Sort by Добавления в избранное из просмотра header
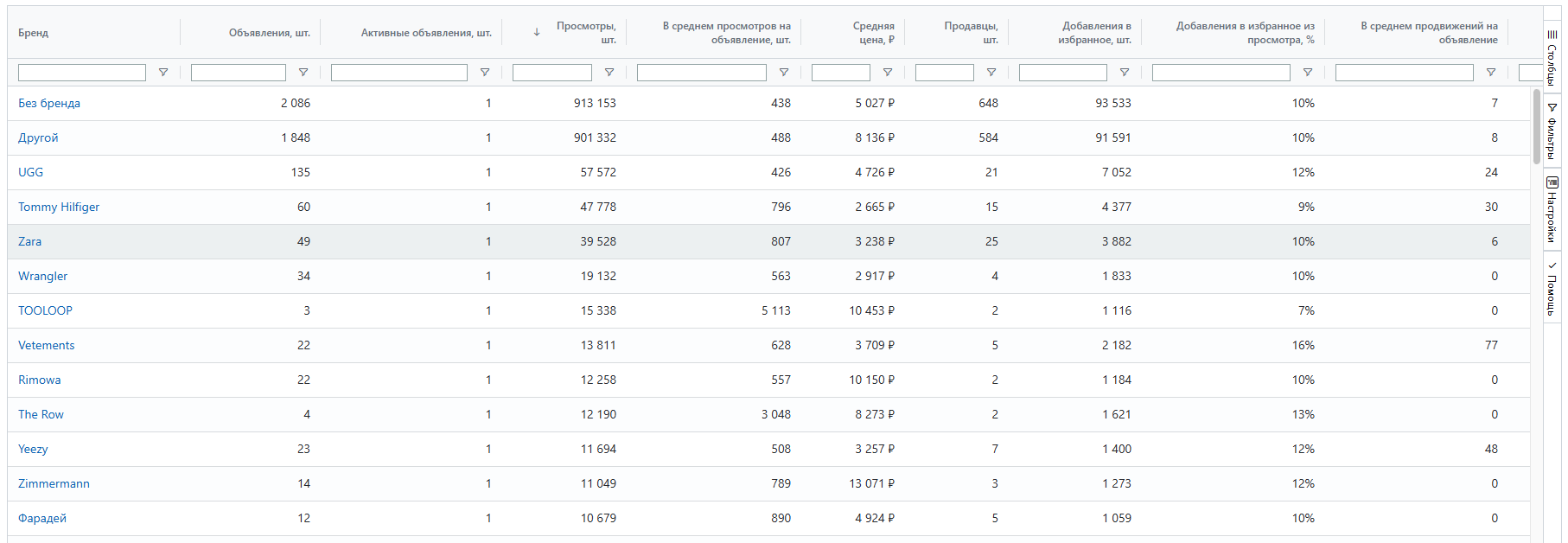Viewport: 1568px width, 543px height. [x=1246, y=33]
